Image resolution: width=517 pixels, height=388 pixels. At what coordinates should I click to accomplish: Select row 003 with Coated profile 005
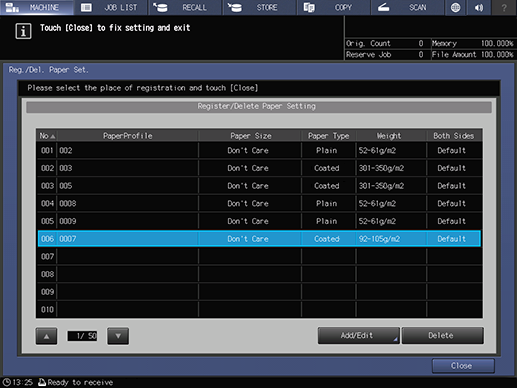(x=259, y=186)
